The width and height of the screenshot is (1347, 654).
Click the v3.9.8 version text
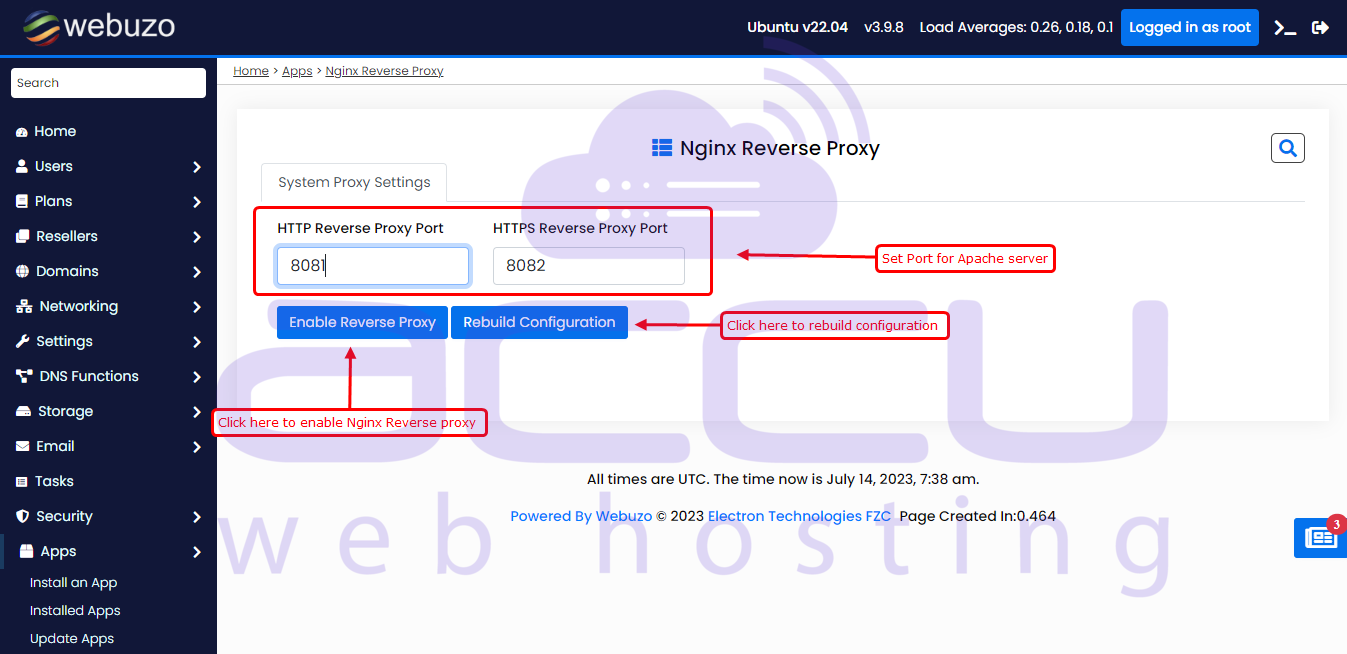(x=884, y=27)
